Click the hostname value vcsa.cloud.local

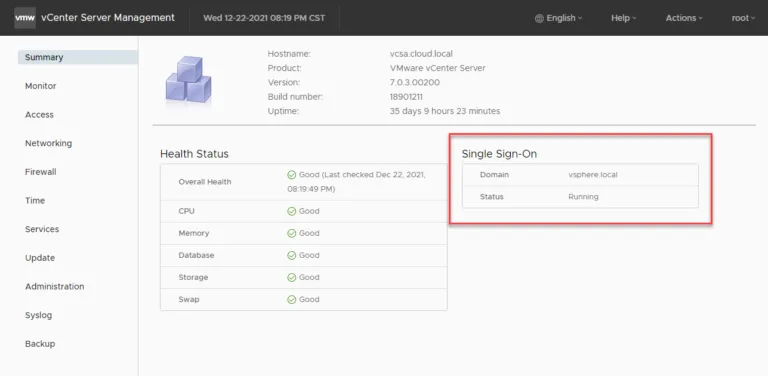click(421, 54)
